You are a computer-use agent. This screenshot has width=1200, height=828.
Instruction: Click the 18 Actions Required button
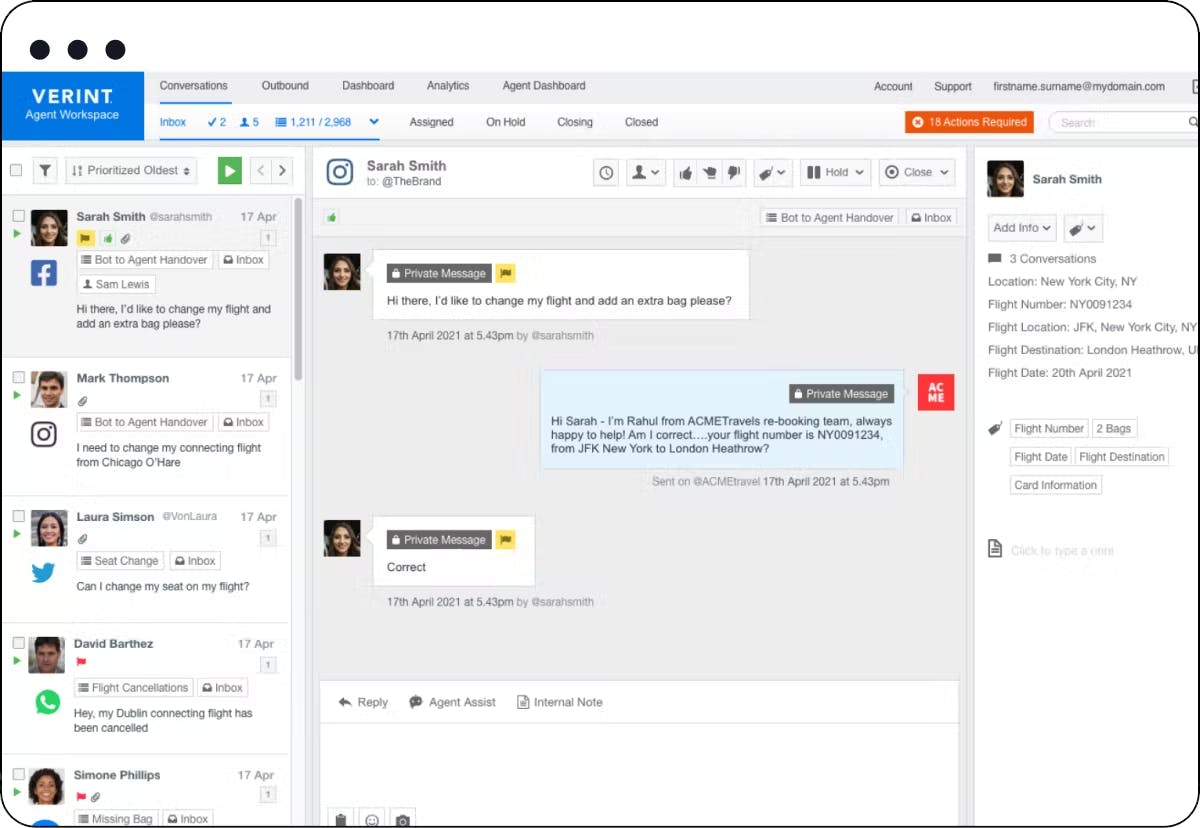pos(968,122)
